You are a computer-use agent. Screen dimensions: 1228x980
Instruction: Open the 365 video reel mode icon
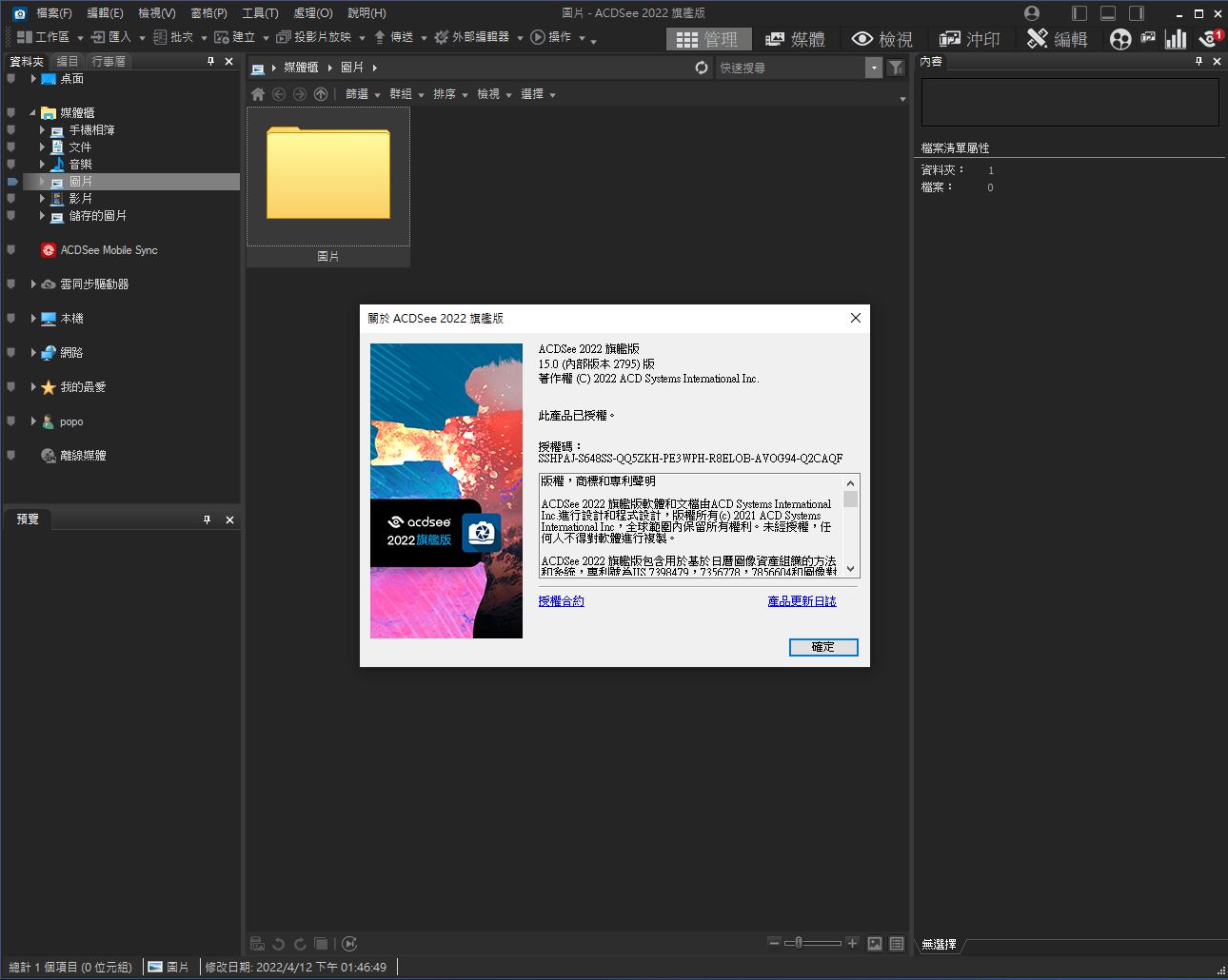click(x=1120, y=39)
